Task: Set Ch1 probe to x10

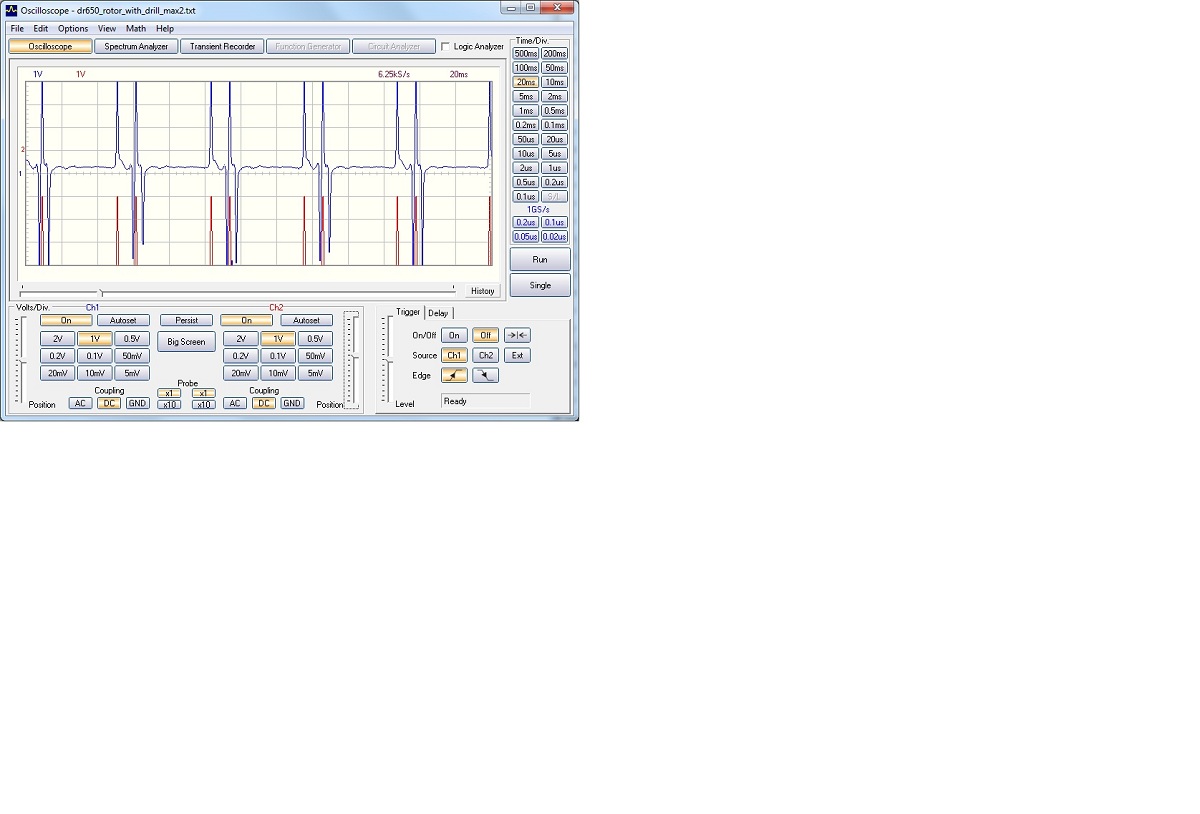Action: pyautogui.click(x=169, y=404)
